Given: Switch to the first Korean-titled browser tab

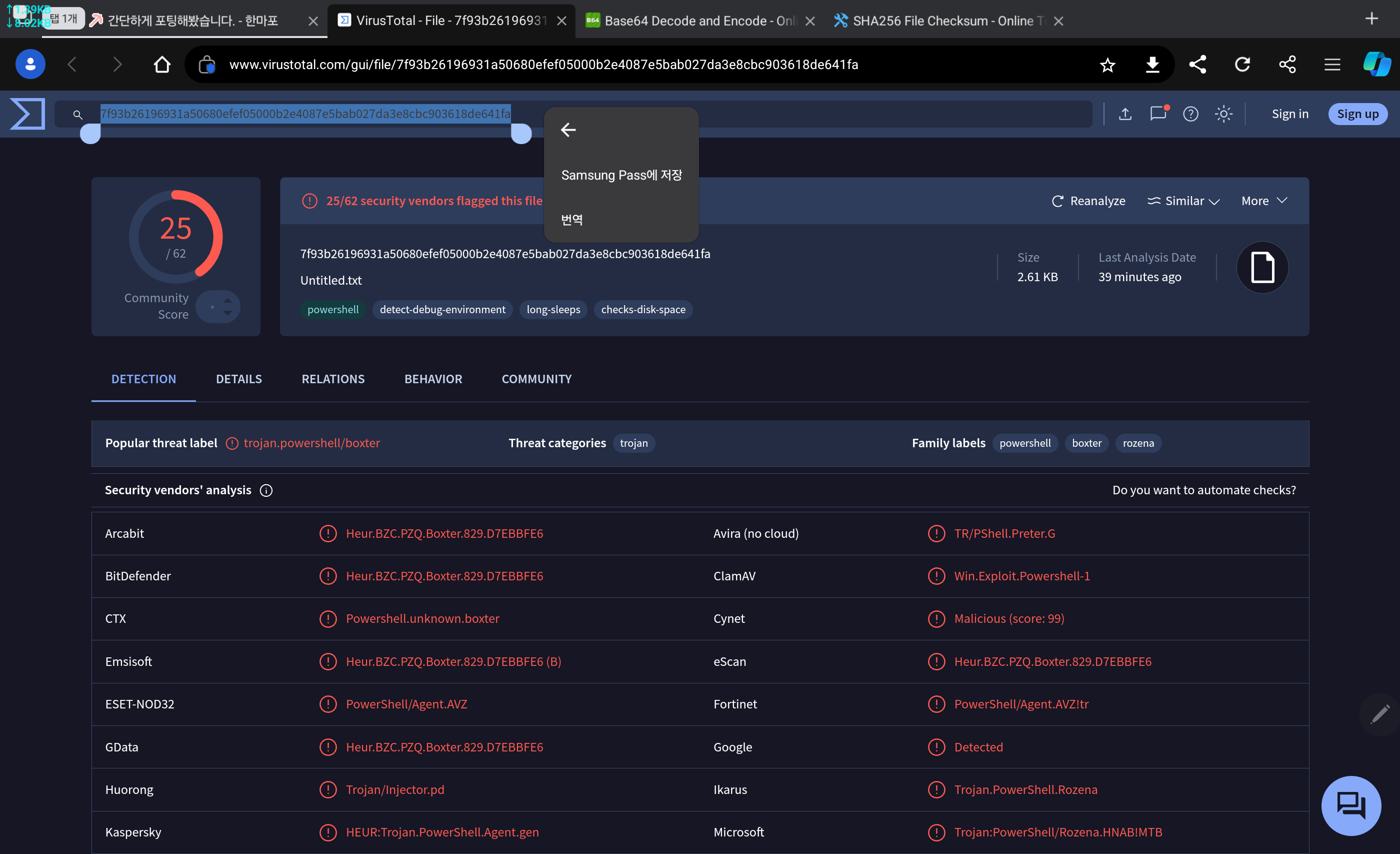Looking at the screenshot, I should pyautogui.click(x=193, y=21).
